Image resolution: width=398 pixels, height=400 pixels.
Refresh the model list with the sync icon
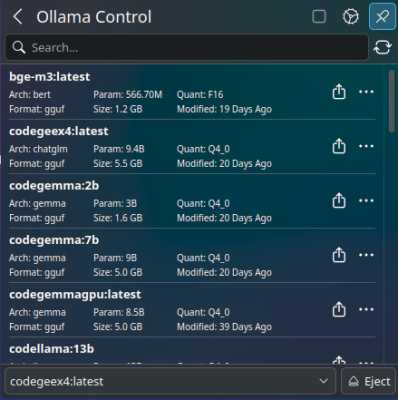pos(382,47)
